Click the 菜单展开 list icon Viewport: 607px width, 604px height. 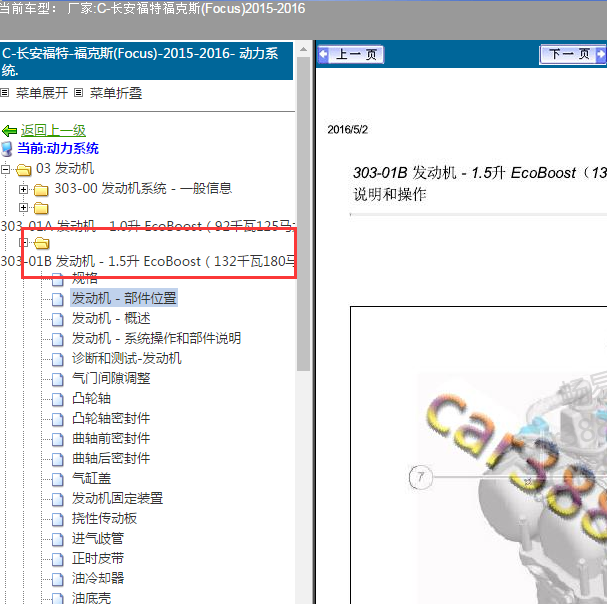[x=5, y=93]
